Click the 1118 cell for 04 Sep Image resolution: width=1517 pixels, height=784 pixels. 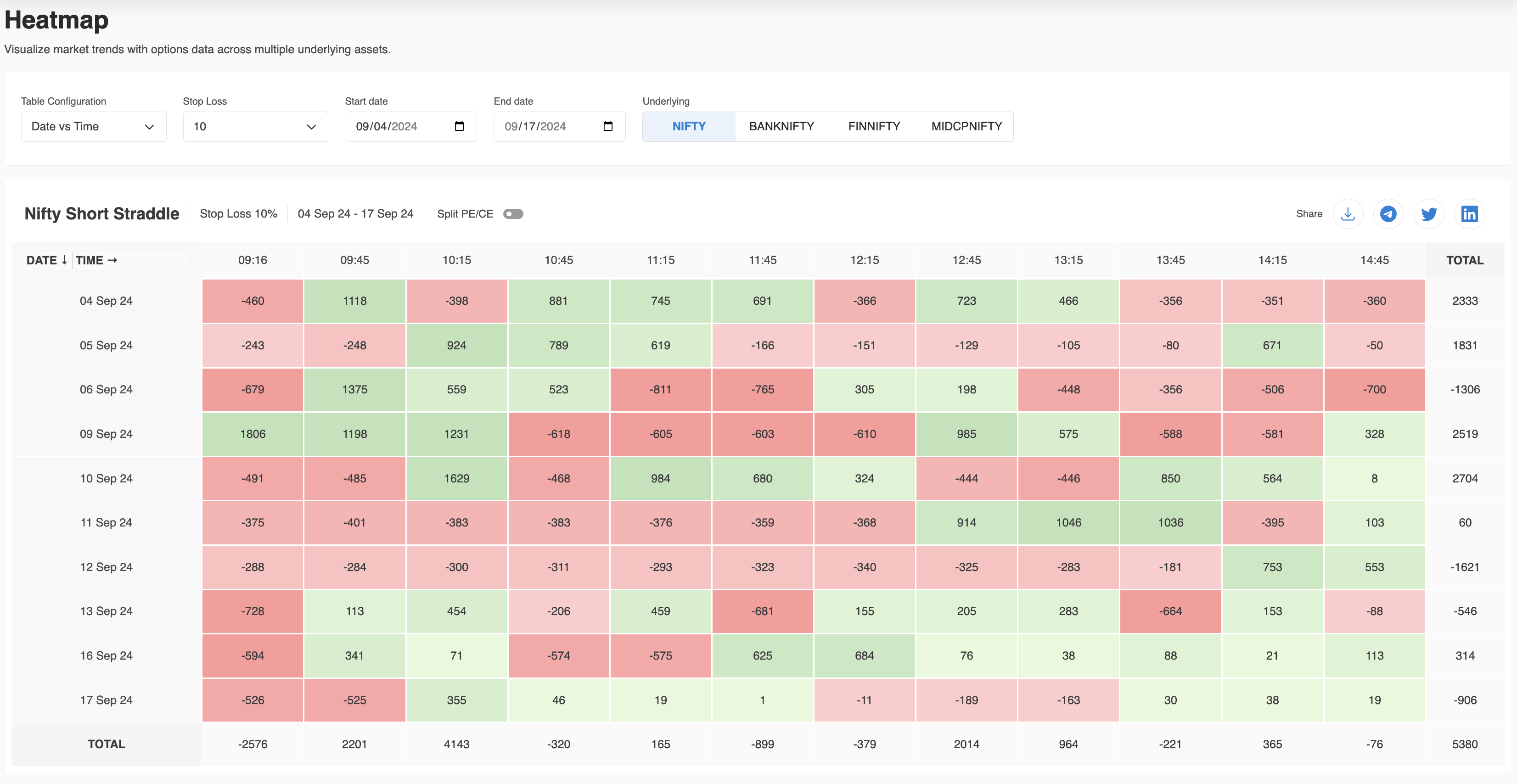tap(354, 301)
